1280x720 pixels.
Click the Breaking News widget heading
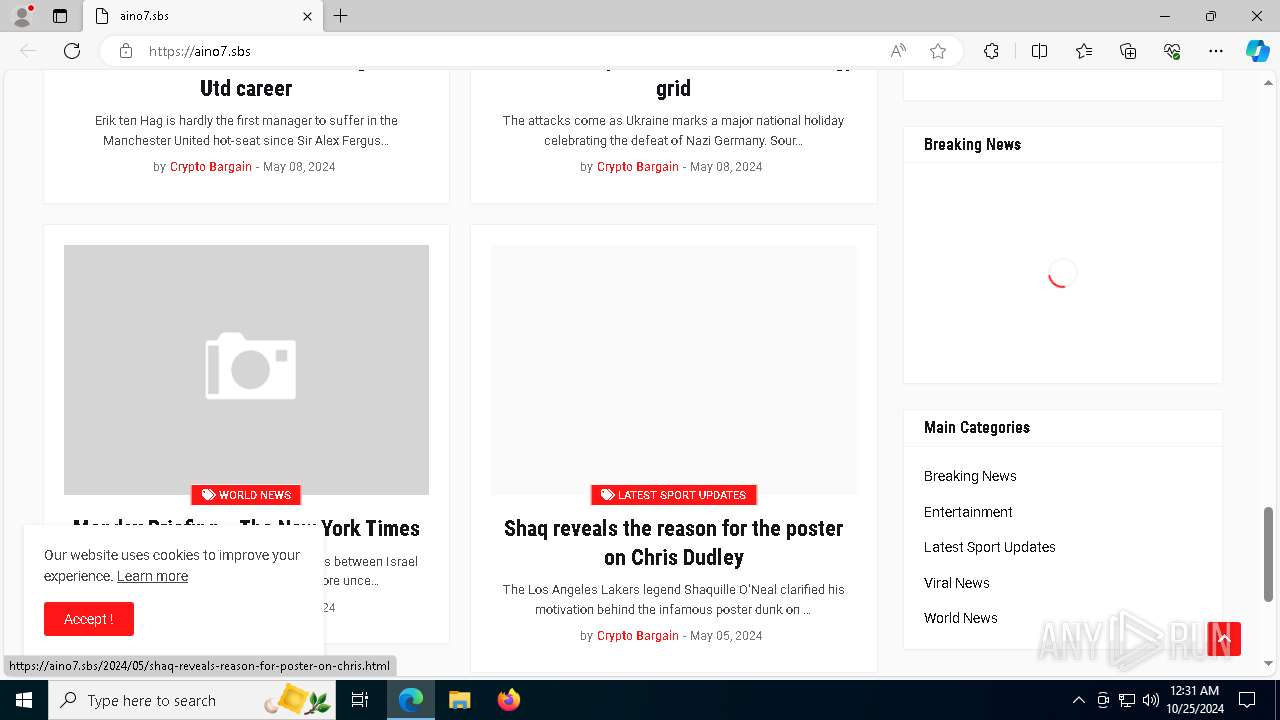(x=972, y=144)
